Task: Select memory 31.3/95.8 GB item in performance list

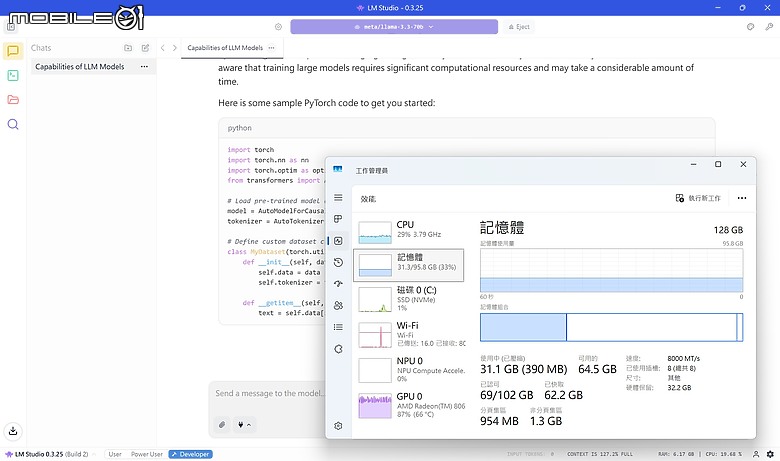Action: click(409, 265)
